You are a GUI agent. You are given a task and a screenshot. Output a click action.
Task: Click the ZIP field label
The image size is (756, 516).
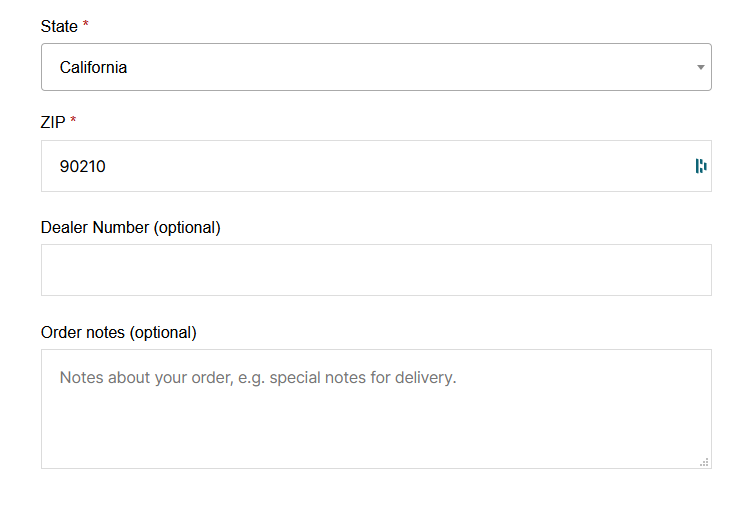pos(53,122)
